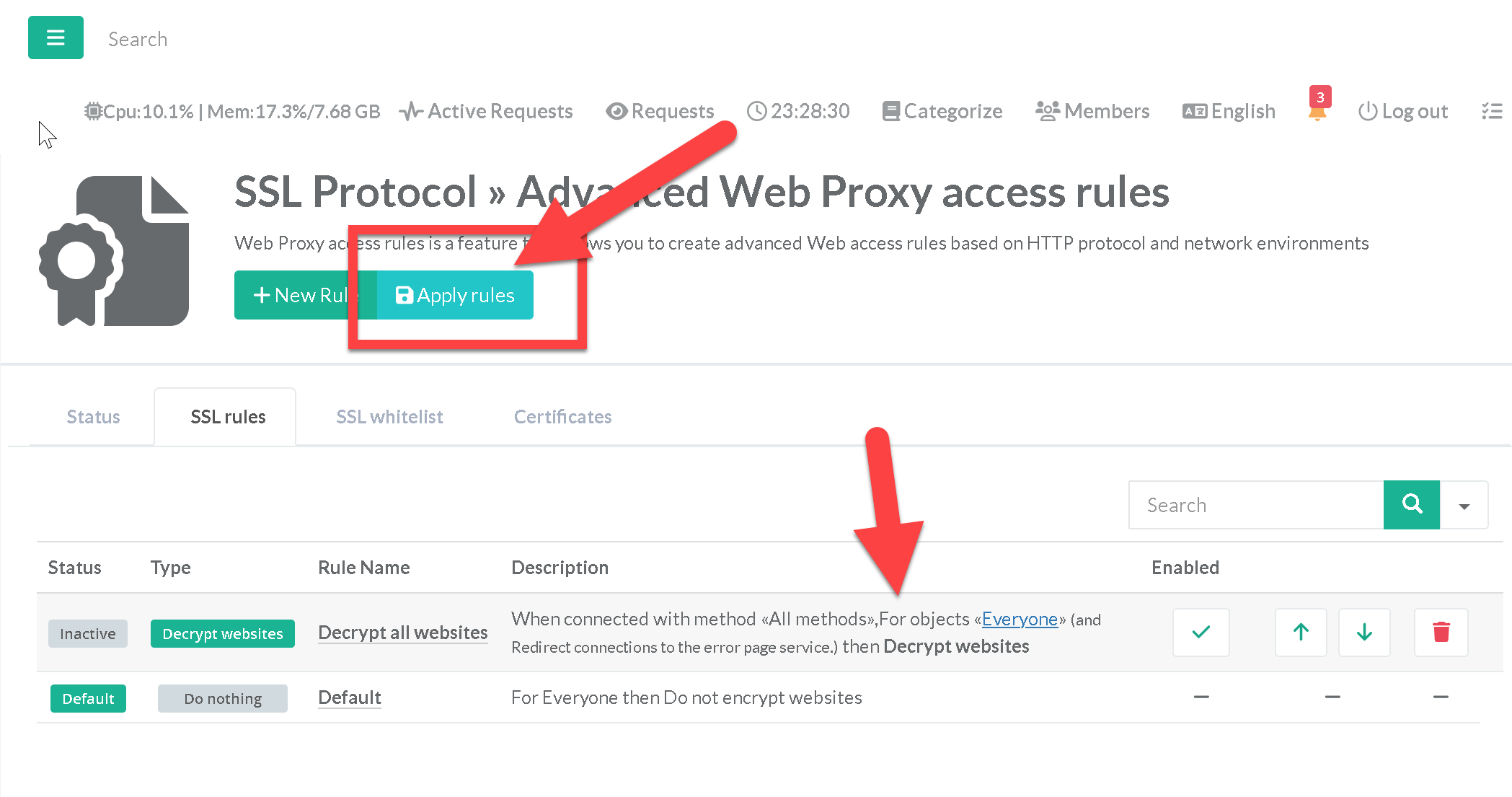Click the green search magnifier button
The image size is (1512, 797).
(x=1411, y=505)
